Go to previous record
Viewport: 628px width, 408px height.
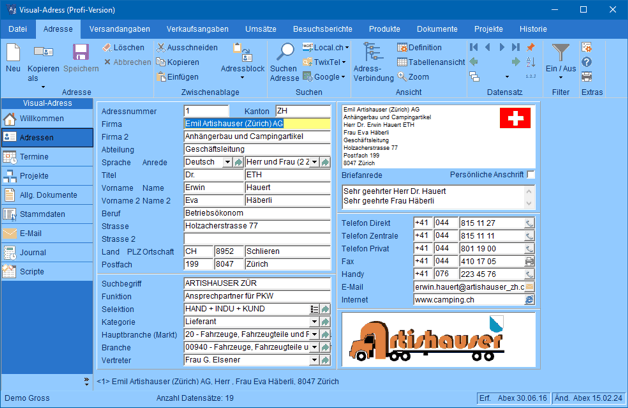(487, 47)
